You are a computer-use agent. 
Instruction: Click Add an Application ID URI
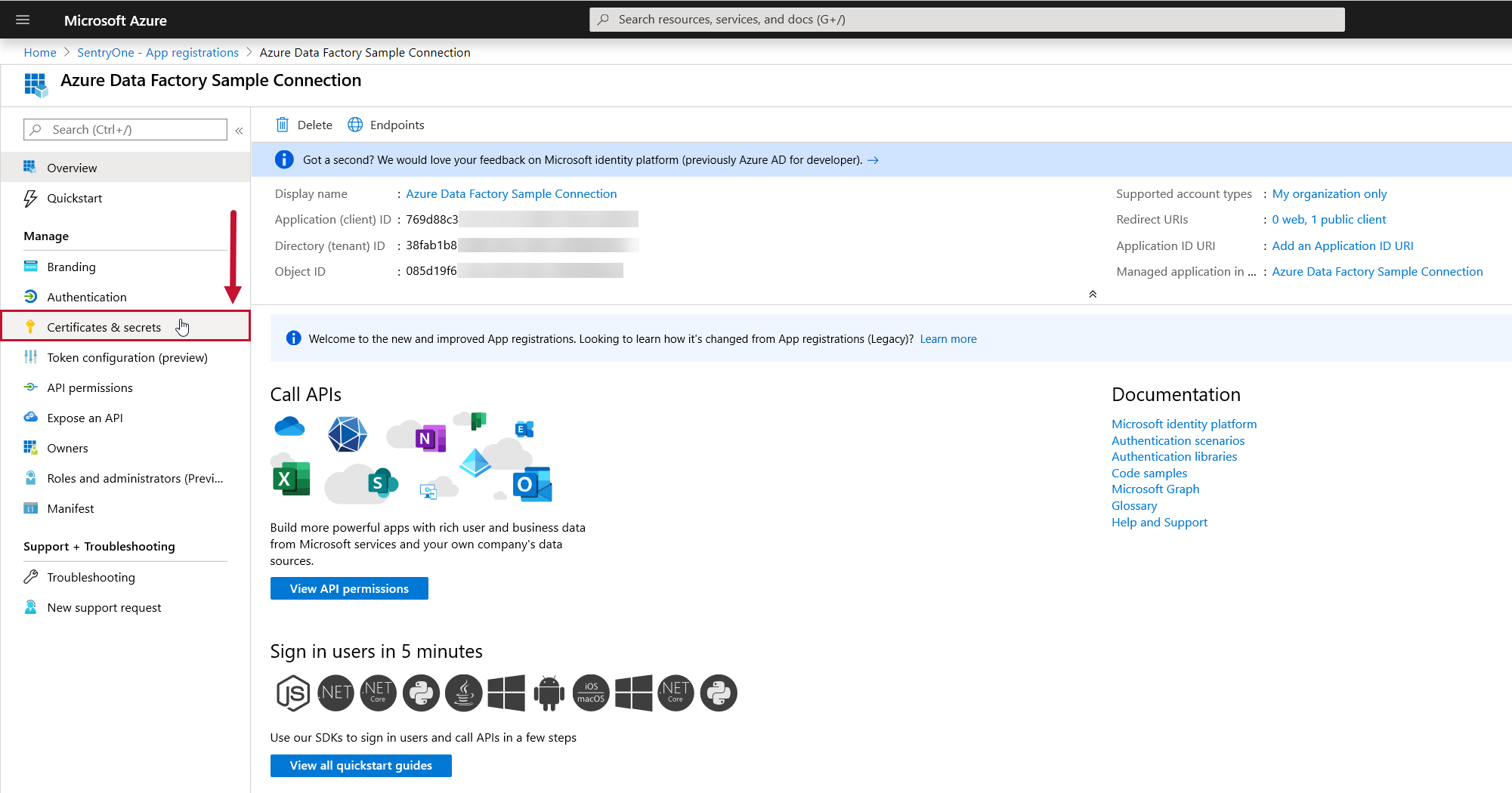pyautogui.click(x=1342, y=245)
